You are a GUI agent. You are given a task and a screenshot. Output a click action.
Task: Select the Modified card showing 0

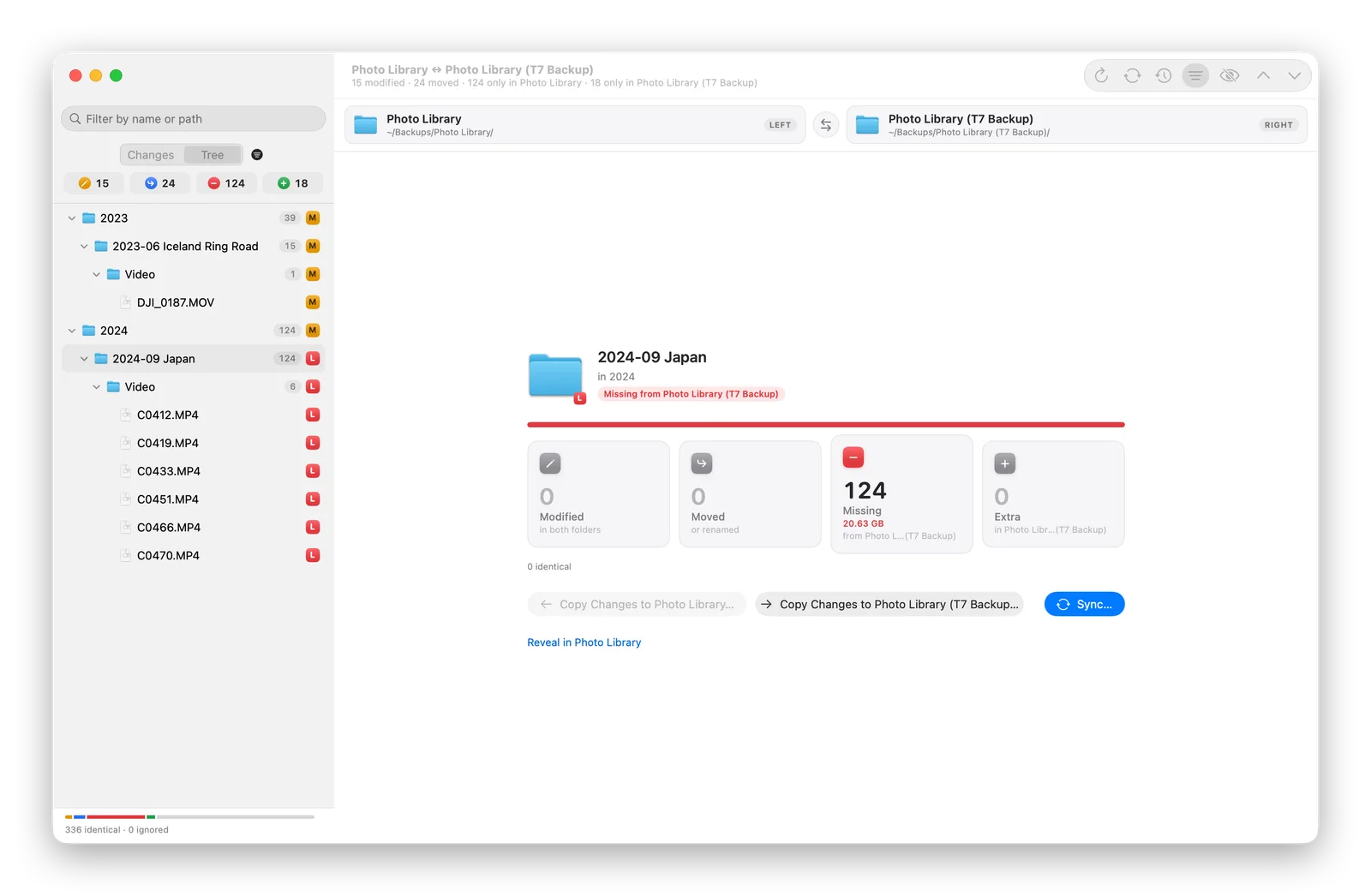pyautogui.click(x=598, y=494)
